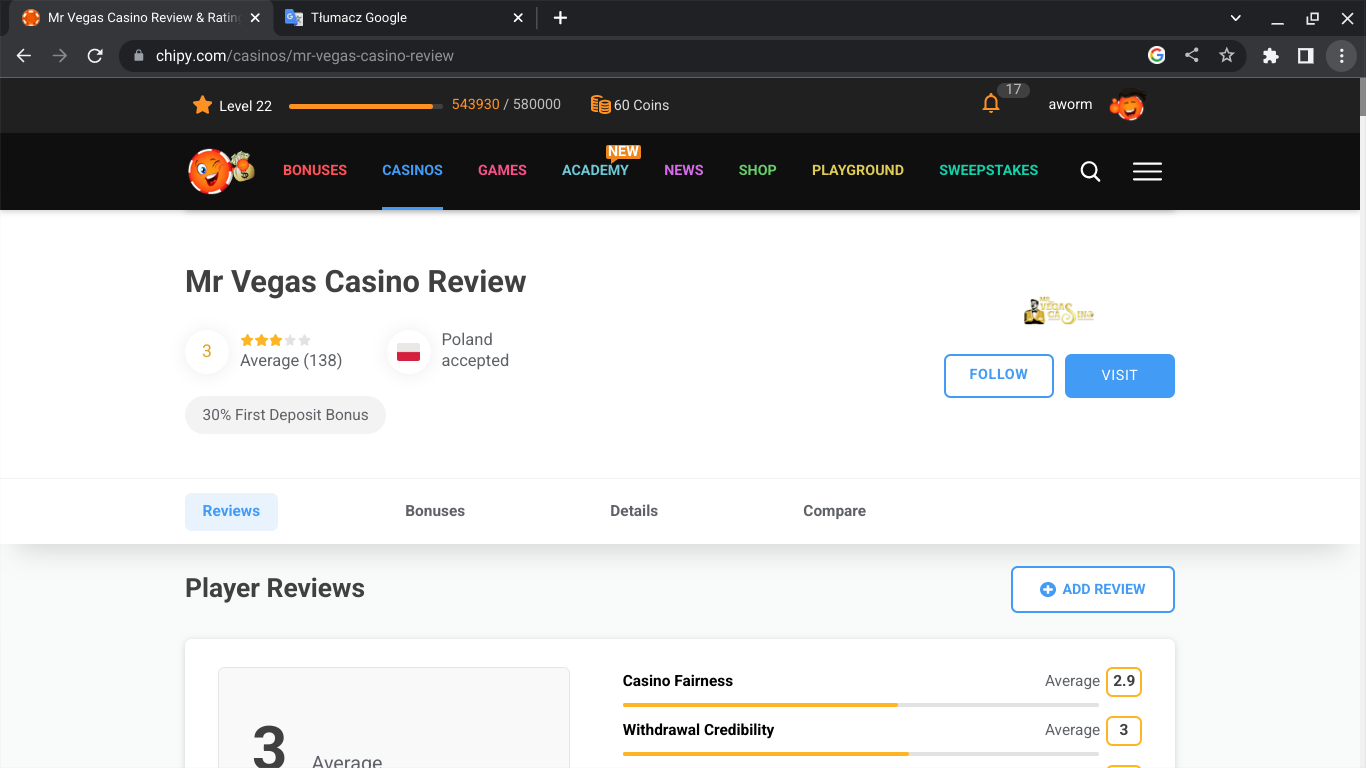Switch to the Bonuses tab

(435, 511)
